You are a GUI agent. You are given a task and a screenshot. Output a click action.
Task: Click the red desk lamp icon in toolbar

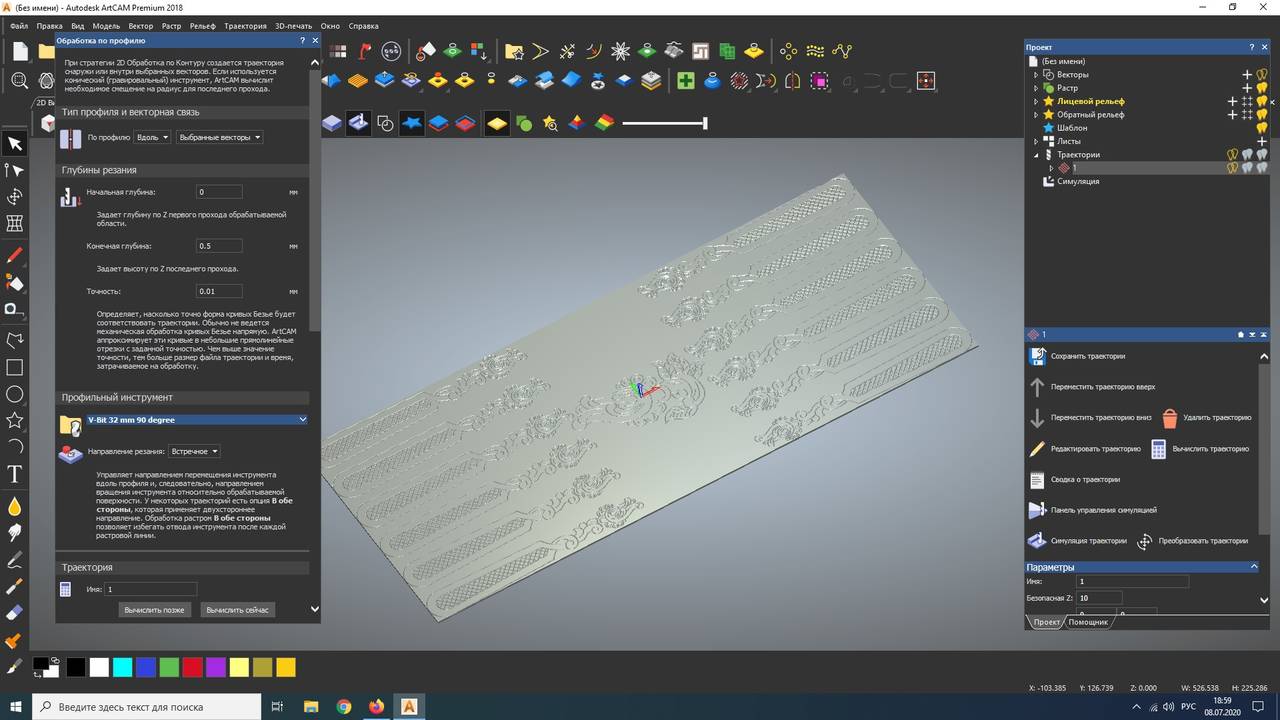click(366, 51)
